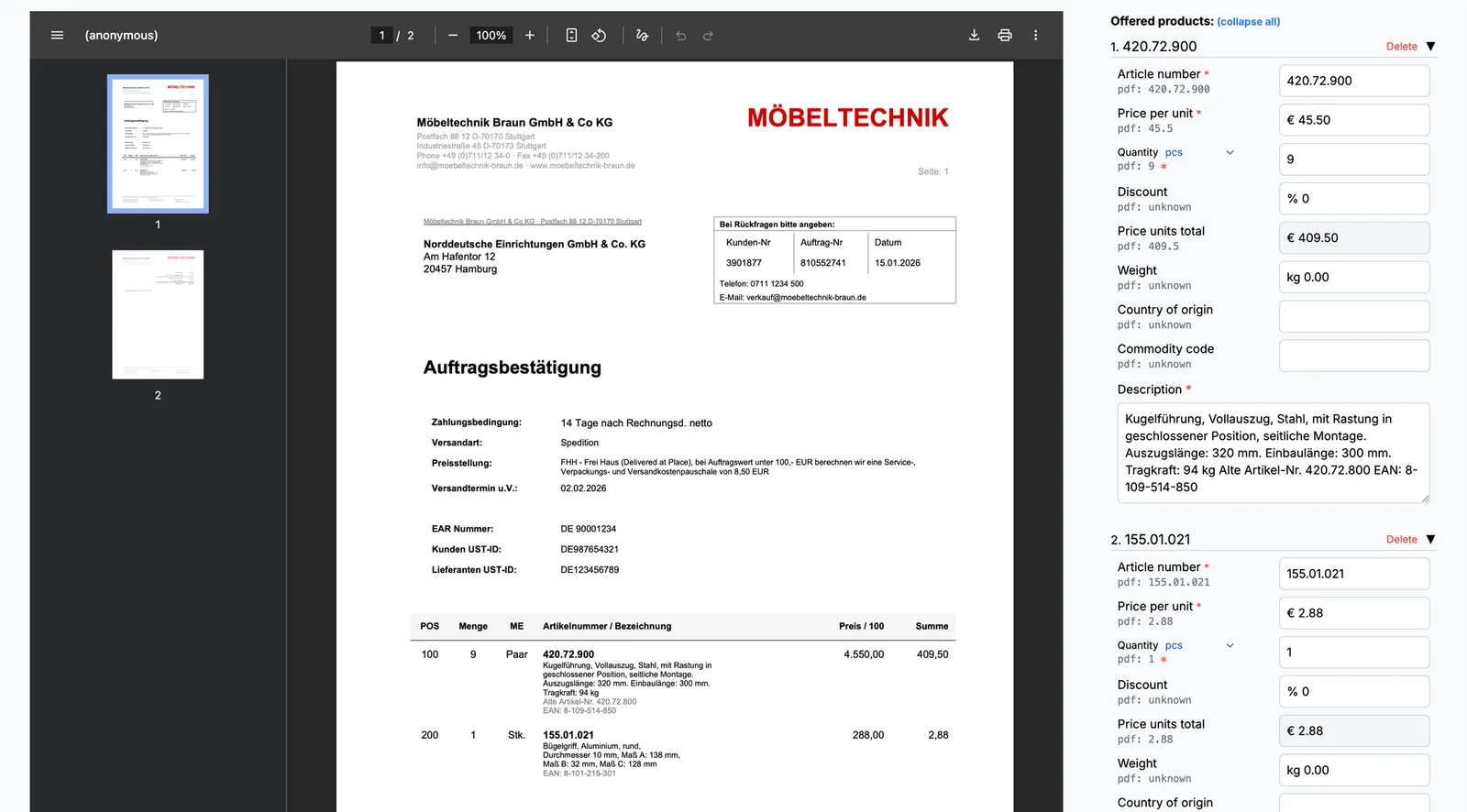The height and width of the screenshot is (812, 1467).
Task: Zoom in with the plus icon
Action: pyautogui.click(x=530, y=36)
